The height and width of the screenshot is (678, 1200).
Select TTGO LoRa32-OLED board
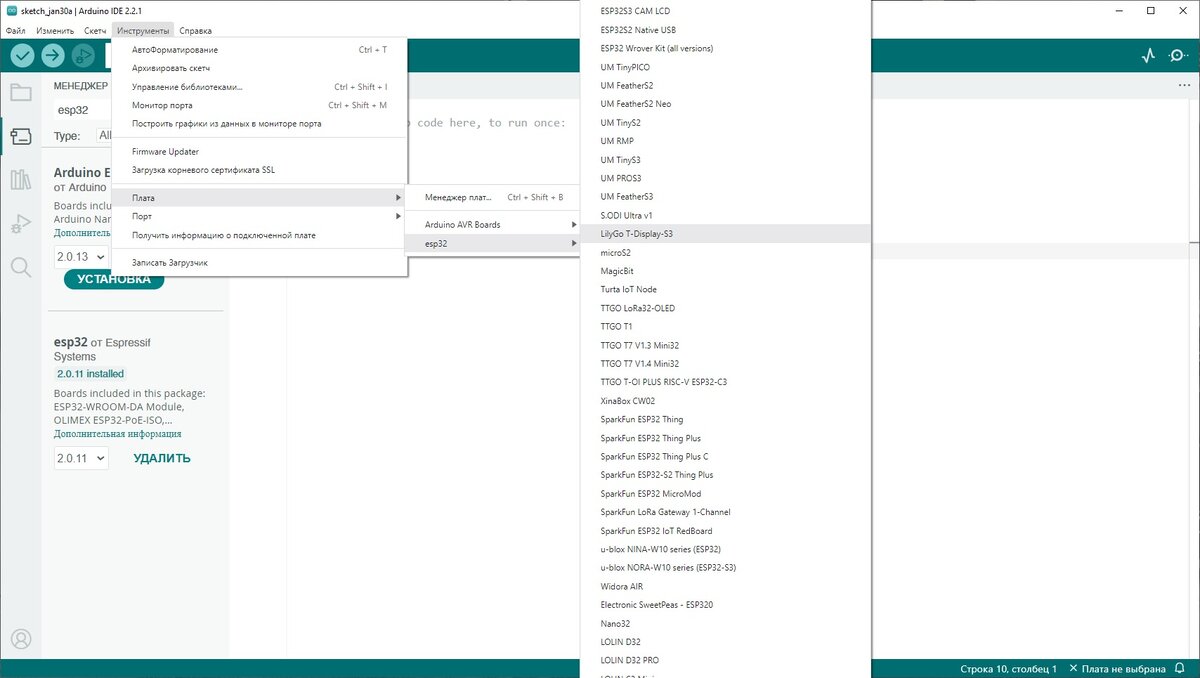(725, 308)
